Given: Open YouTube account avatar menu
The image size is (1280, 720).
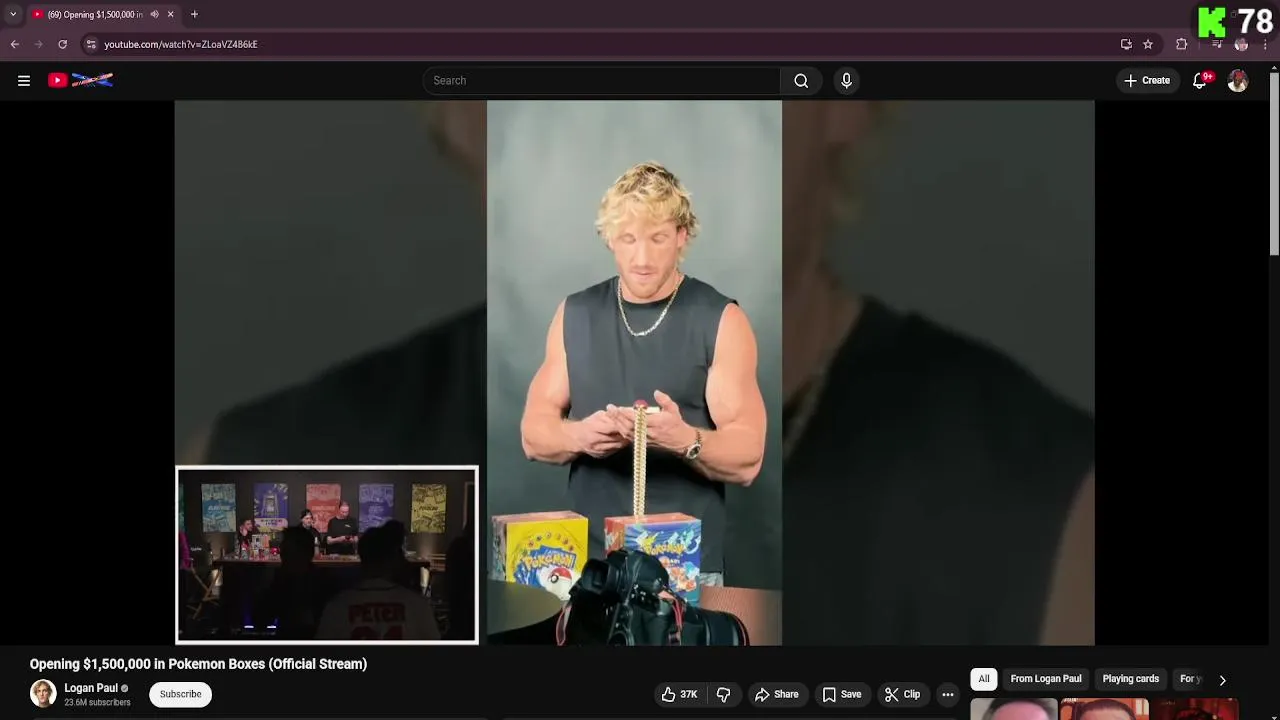Looking at the screenshot, I should pyautogui.click(x=1238, y=81).
